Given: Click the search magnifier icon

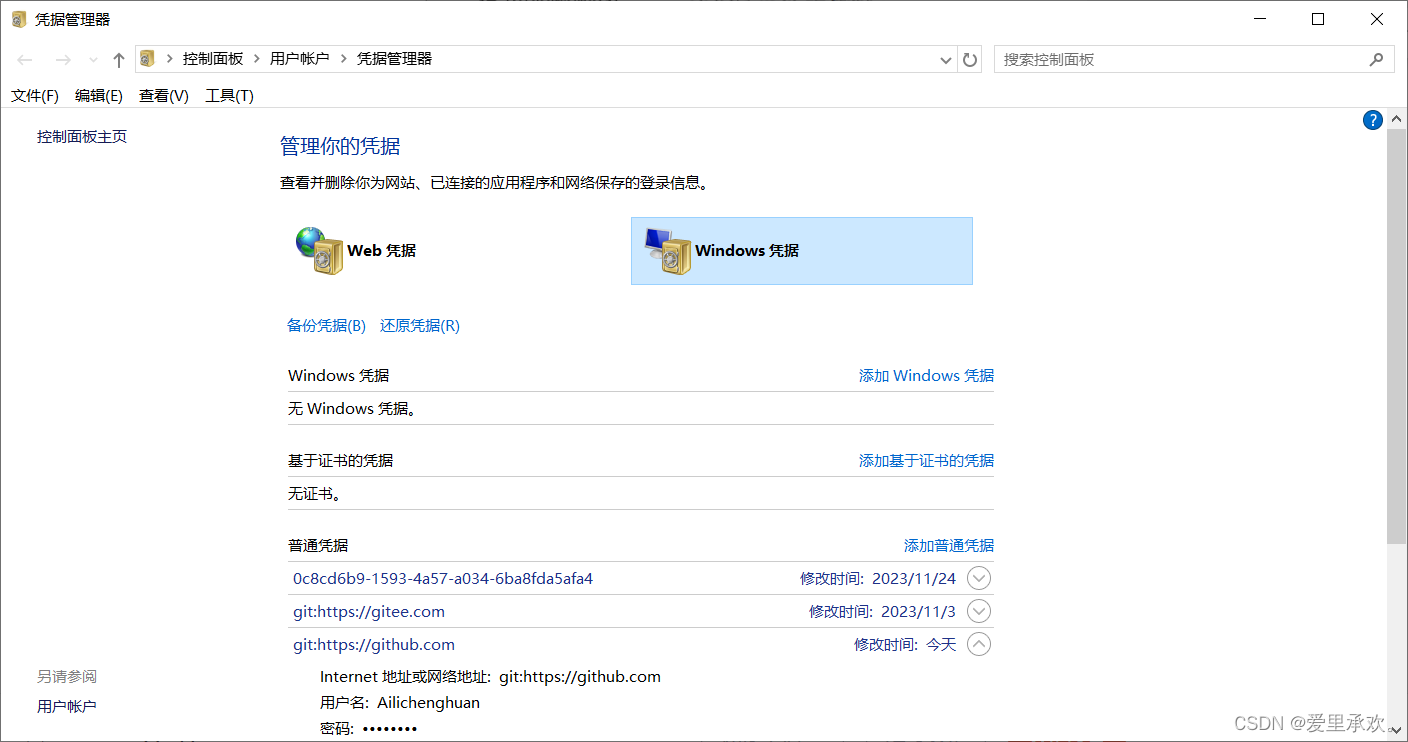Looking at the screenshot, I should click(1376, 59).
